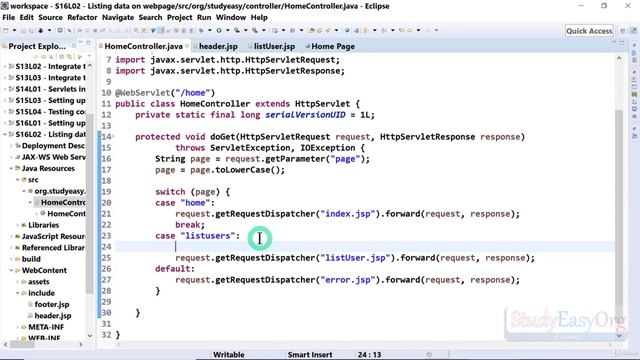Image resolution: width=640 pixels, height=360 pixels.
Task: Select JavaScript Resources tree item
Action: point(53,236)
